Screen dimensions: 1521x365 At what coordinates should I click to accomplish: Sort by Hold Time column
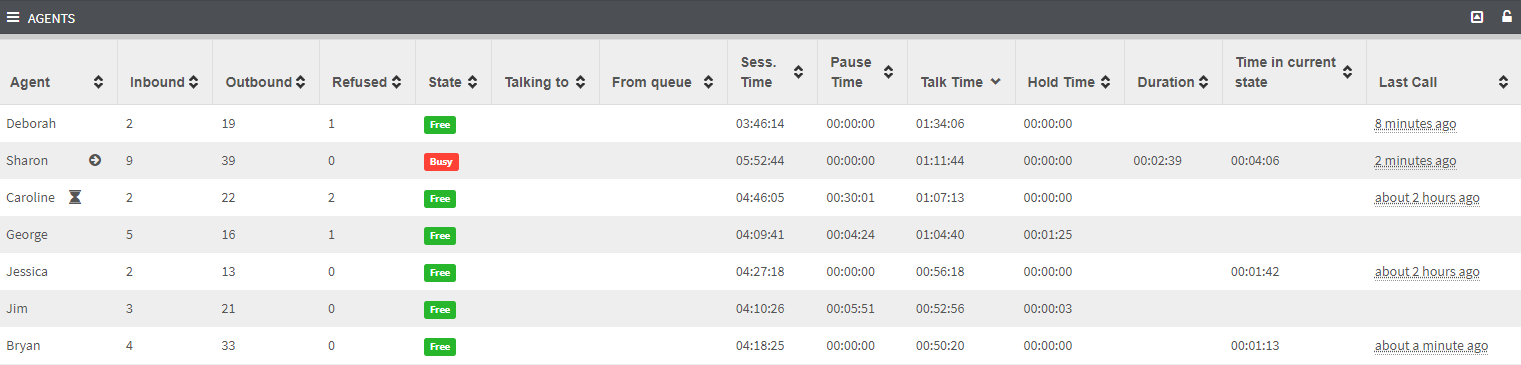[x=1069, y=82]
